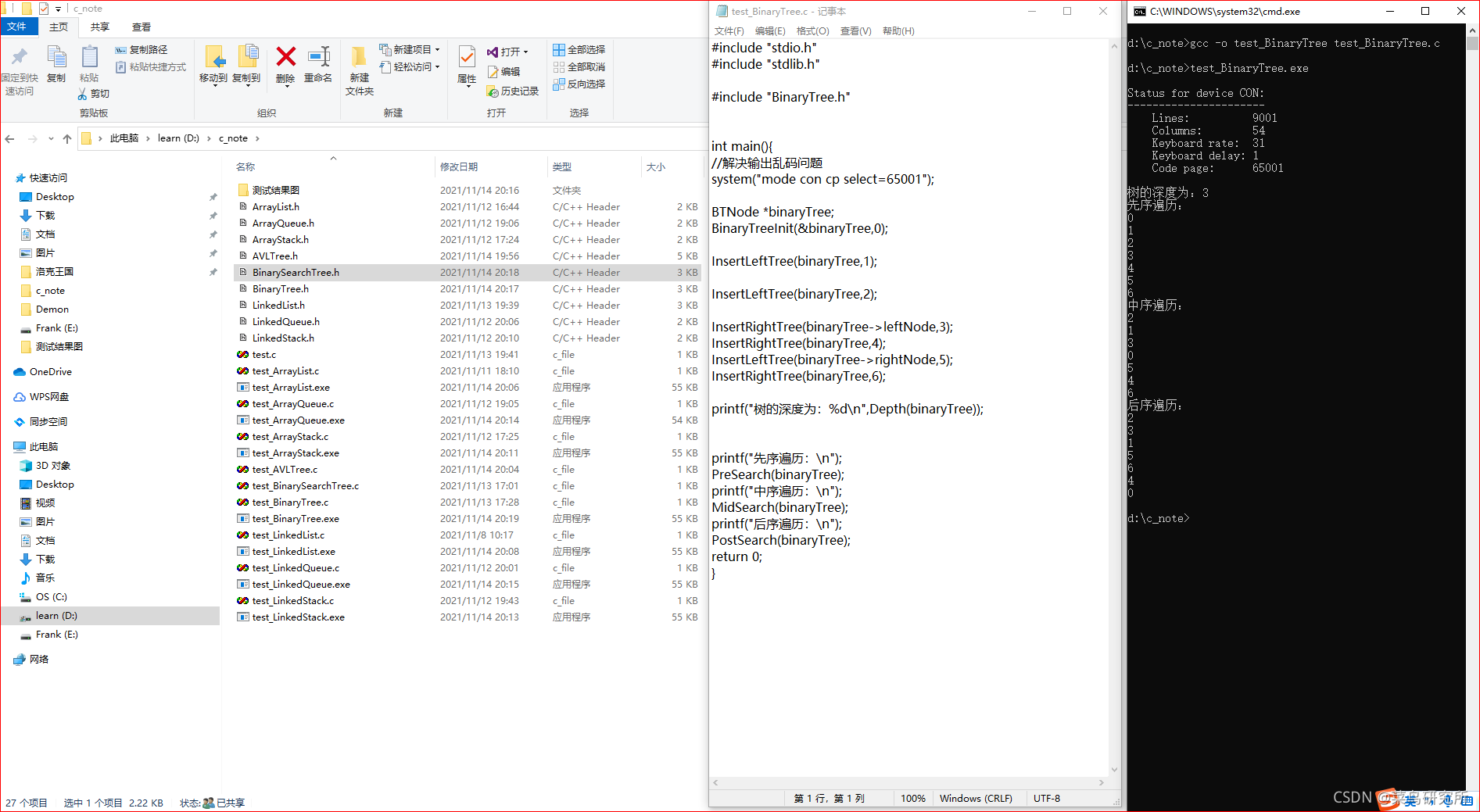Click Paste Shortcut in the ribbon
This screenshot has width=1480, height=812.
[x=151, y=67]
